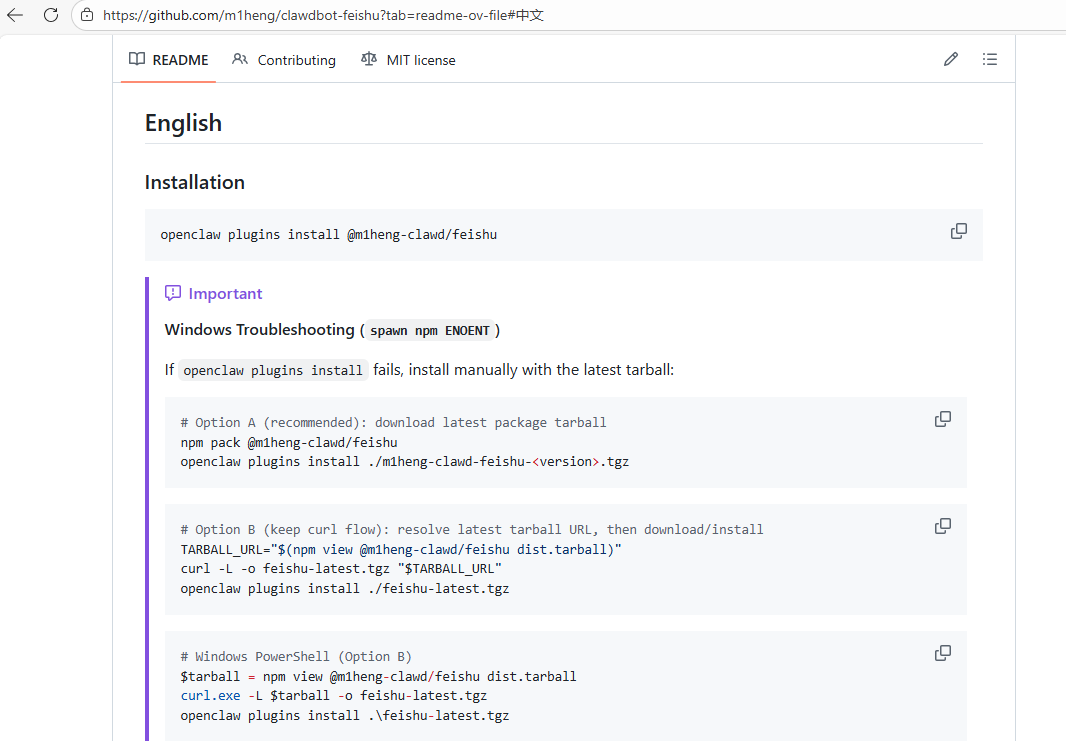The image size is (1066, 741).
Task: Click the address bar URL field
Action: 400,15
